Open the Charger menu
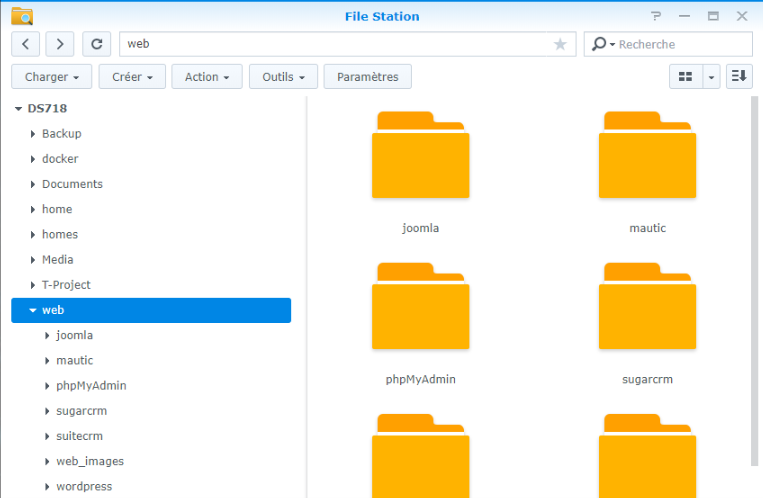763x498 pixels. (52, 77)
